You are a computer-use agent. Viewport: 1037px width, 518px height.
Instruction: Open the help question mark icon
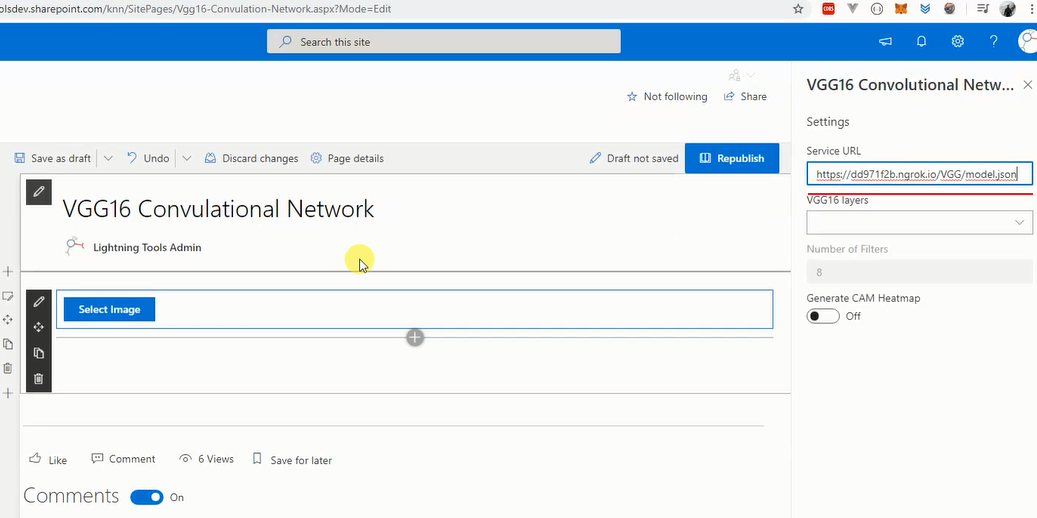993,42
